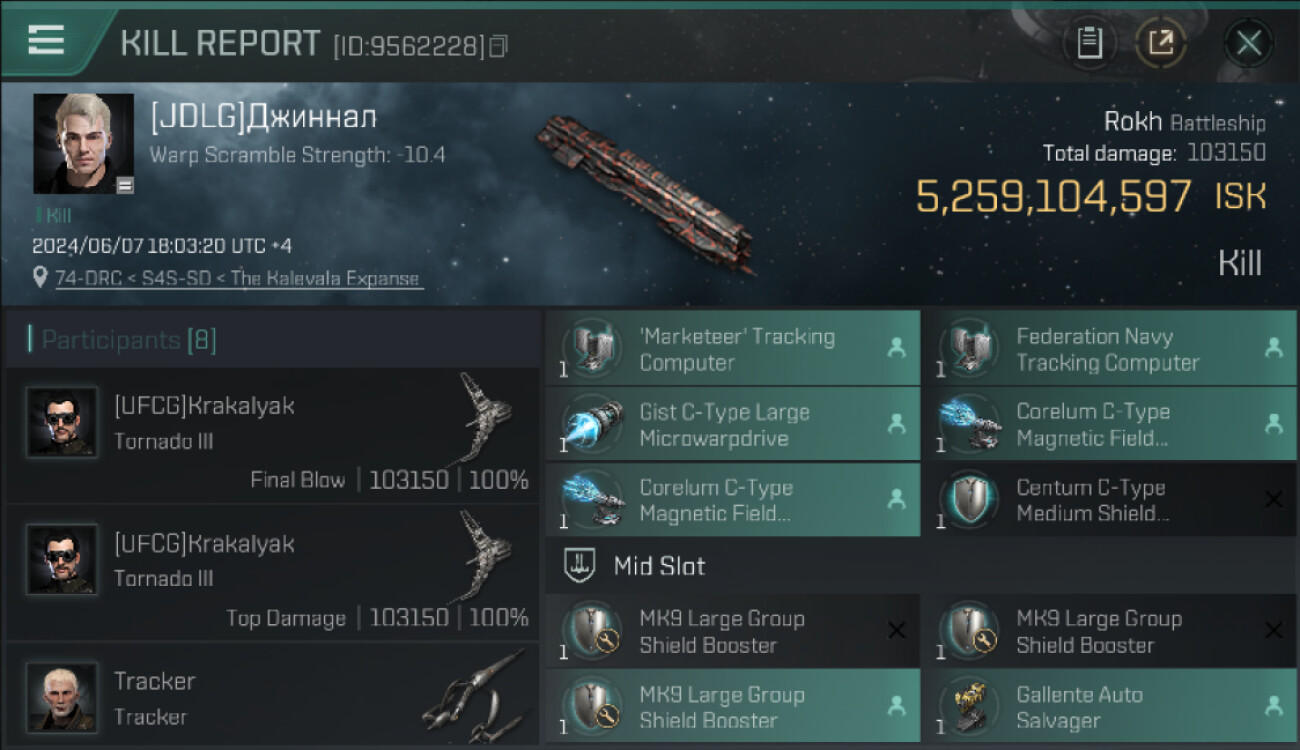1300x750 pixels.
Task: Copy the kill report ID
Action: click(x=498, y=46)
